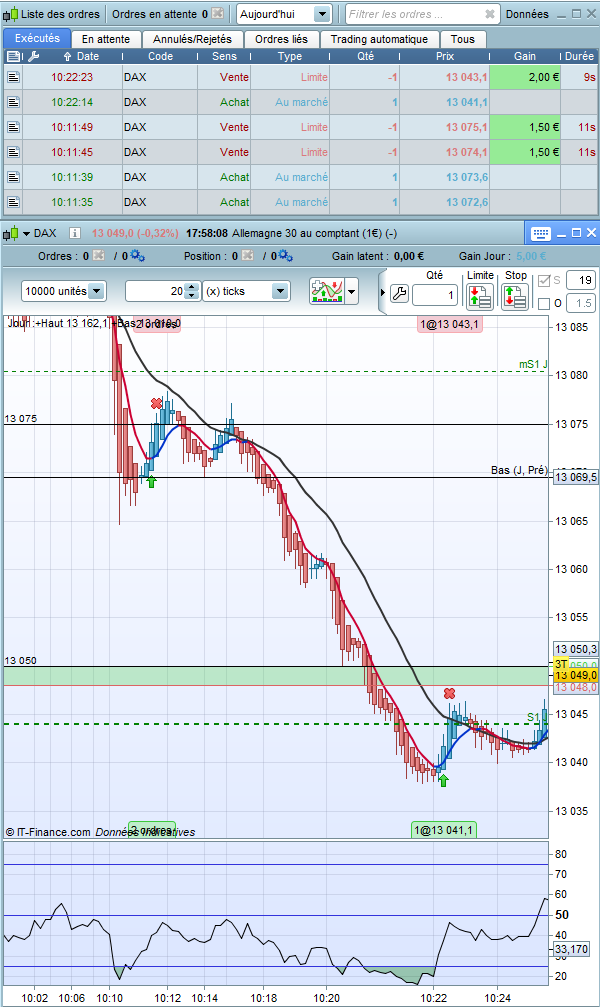Expand the DAX instrument dropdown arrow

(26, 234)
